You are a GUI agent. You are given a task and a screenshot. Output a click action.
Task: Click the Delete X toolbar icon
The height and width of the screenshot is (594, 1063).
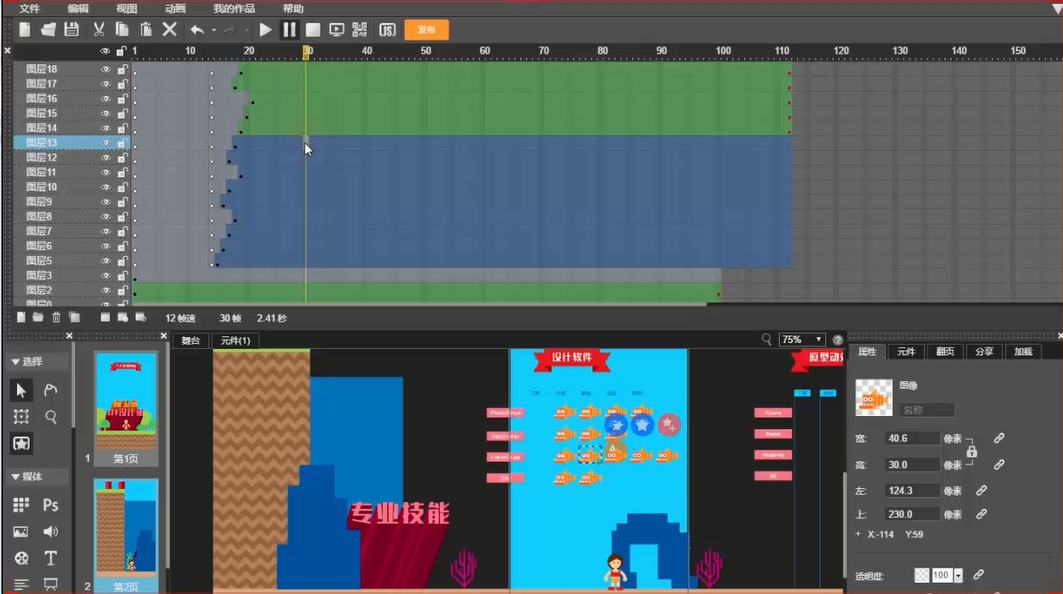[169, 30]
